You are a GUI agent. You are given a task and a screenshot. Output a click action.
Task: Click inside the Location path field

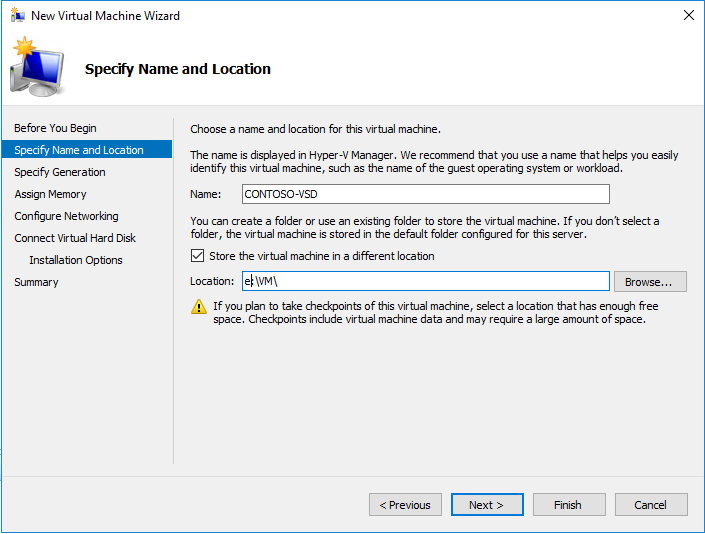pyautogui.click(x=425, y=282)
